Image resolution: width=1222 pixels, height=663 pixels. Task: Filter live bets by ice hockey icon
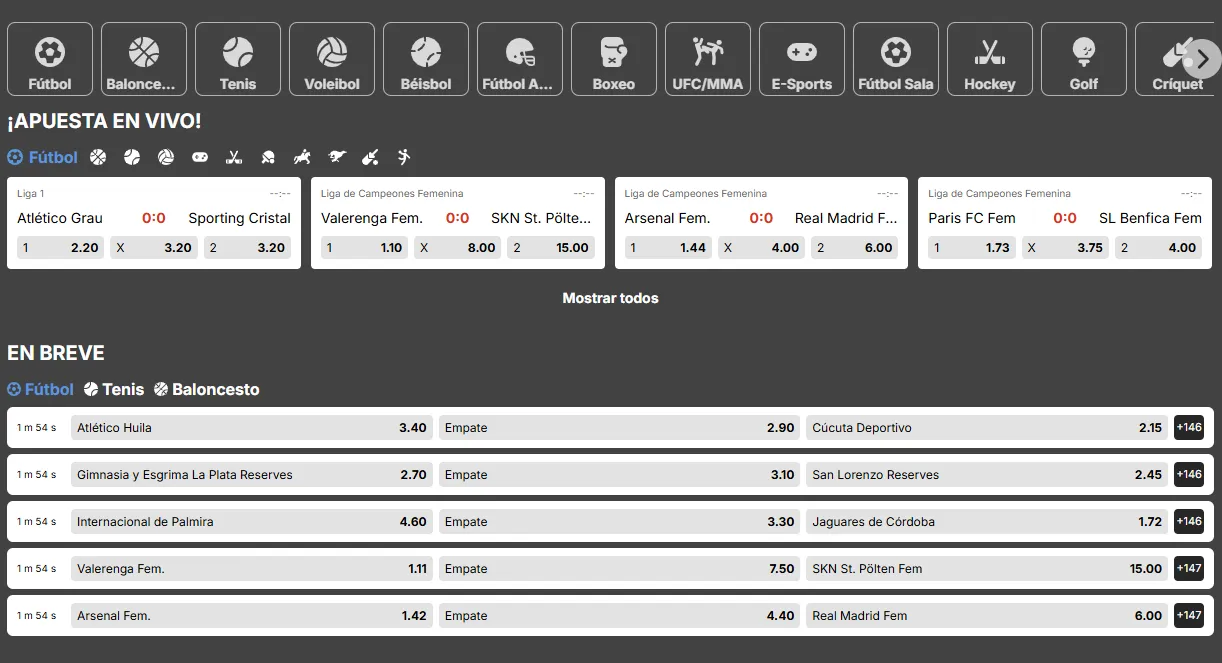(234, 157)
